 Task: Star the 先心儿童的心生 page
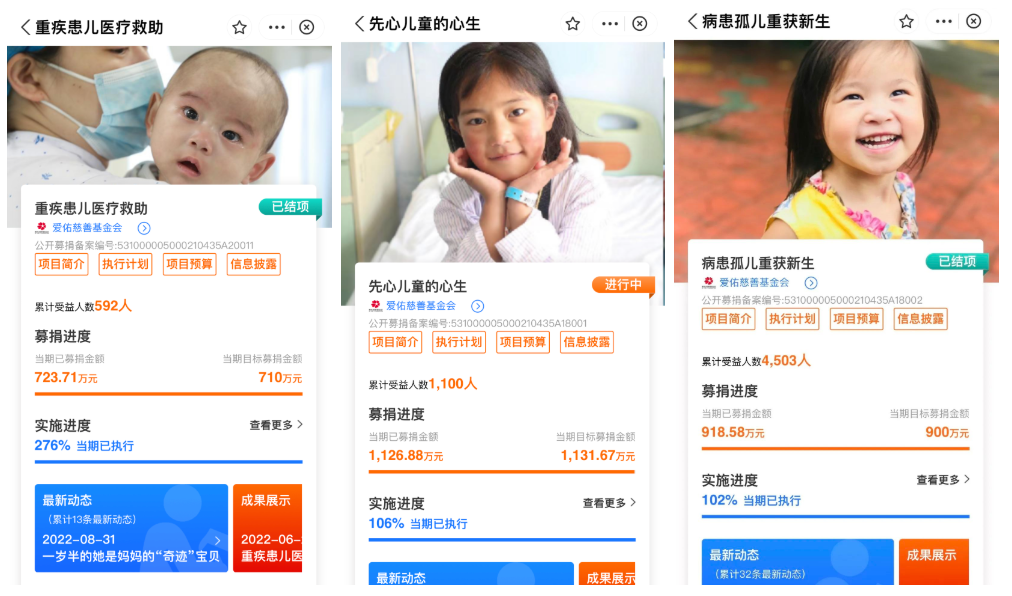[572, 24]
